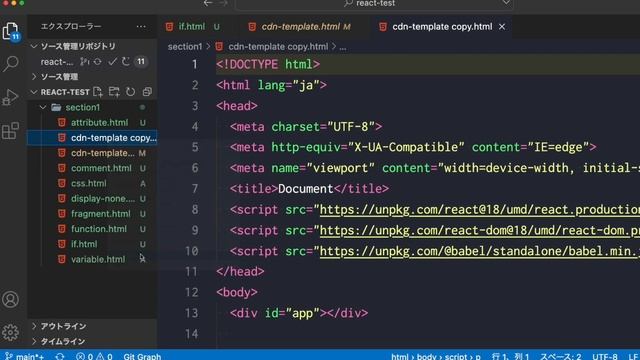Click the repository changes count badge 11
Screen dimensions: 640x360
[x=141, y=62]
